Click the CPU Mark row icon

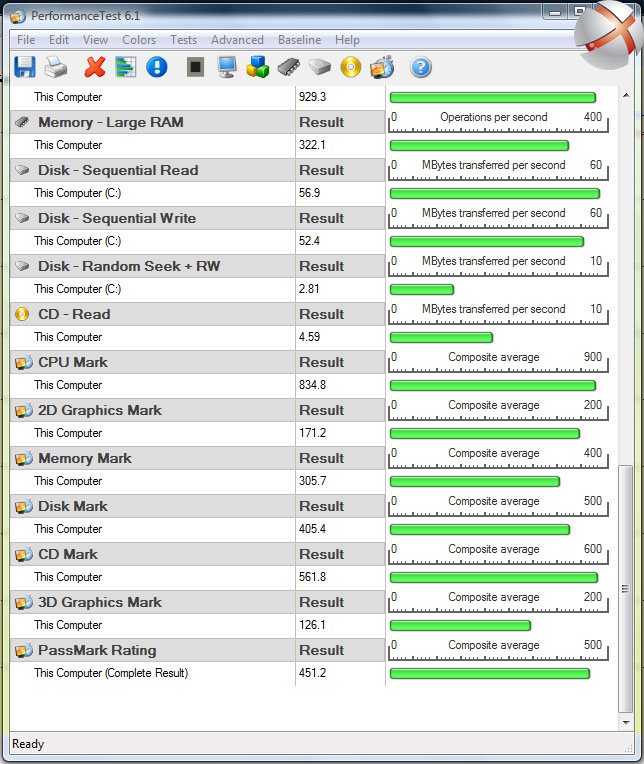23,363
